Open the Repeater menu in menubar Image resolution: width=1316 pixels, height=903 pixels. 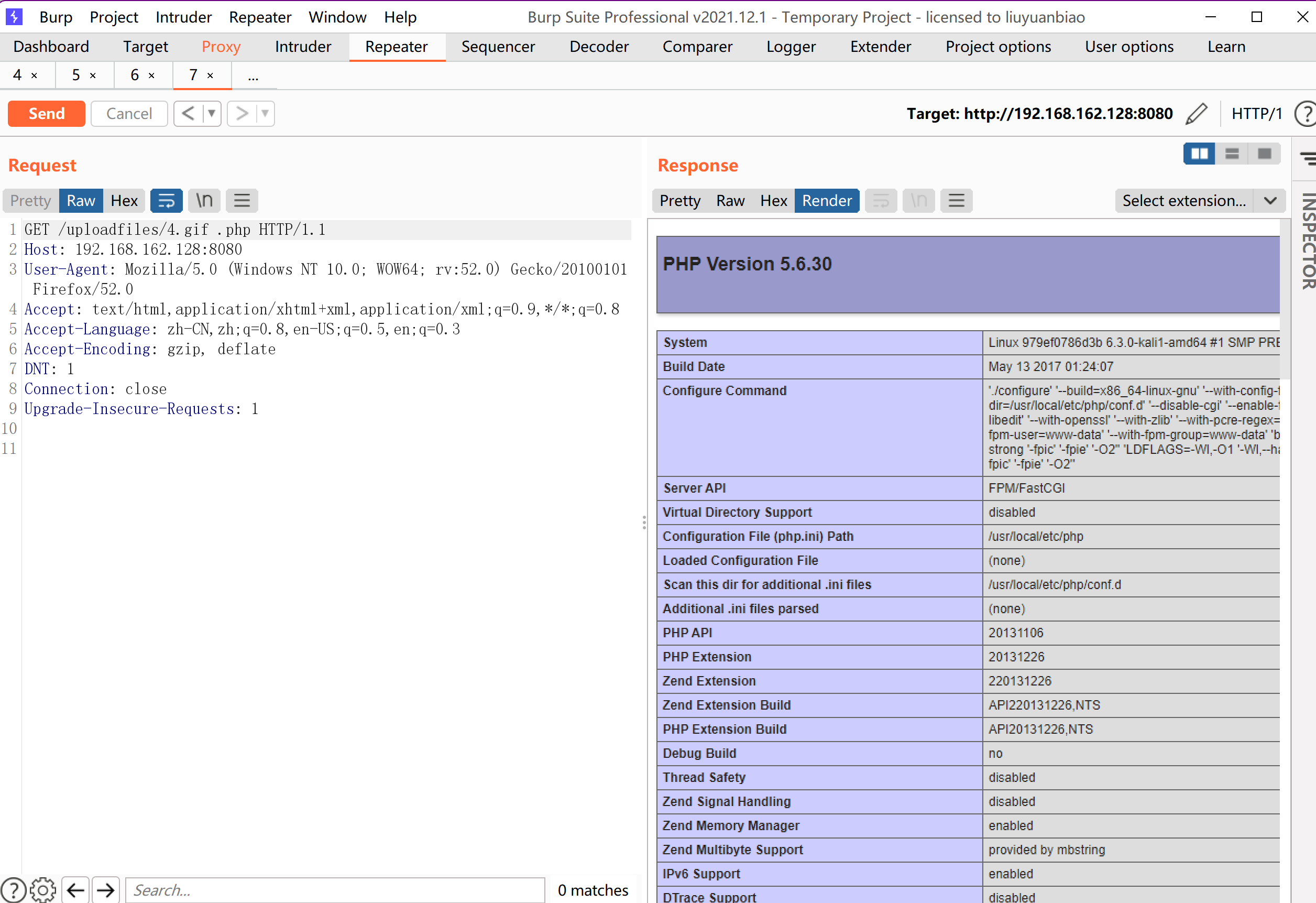(x=260, y=17)
